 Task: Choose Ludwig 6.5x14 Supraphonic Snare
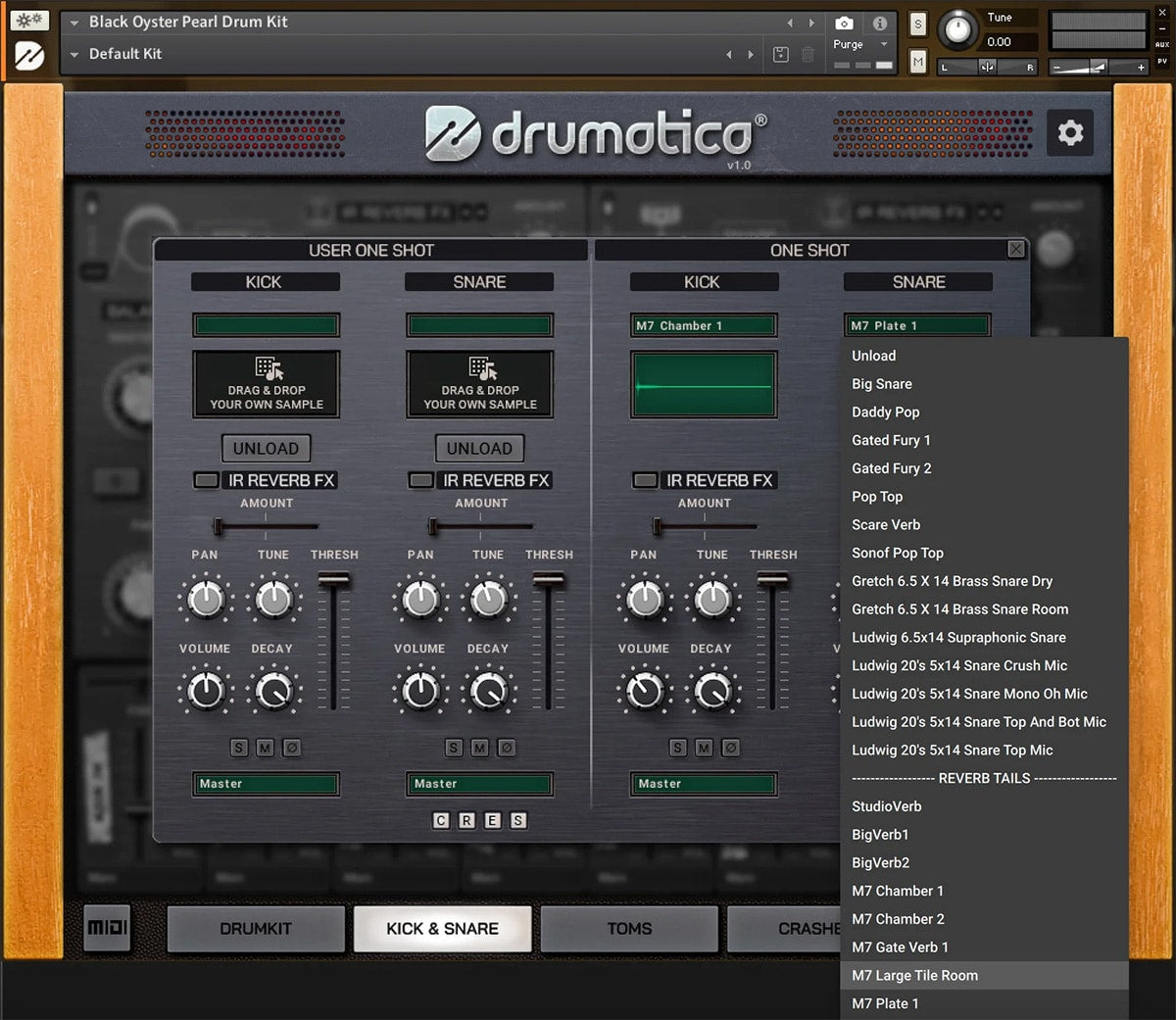tap(985, 637)
